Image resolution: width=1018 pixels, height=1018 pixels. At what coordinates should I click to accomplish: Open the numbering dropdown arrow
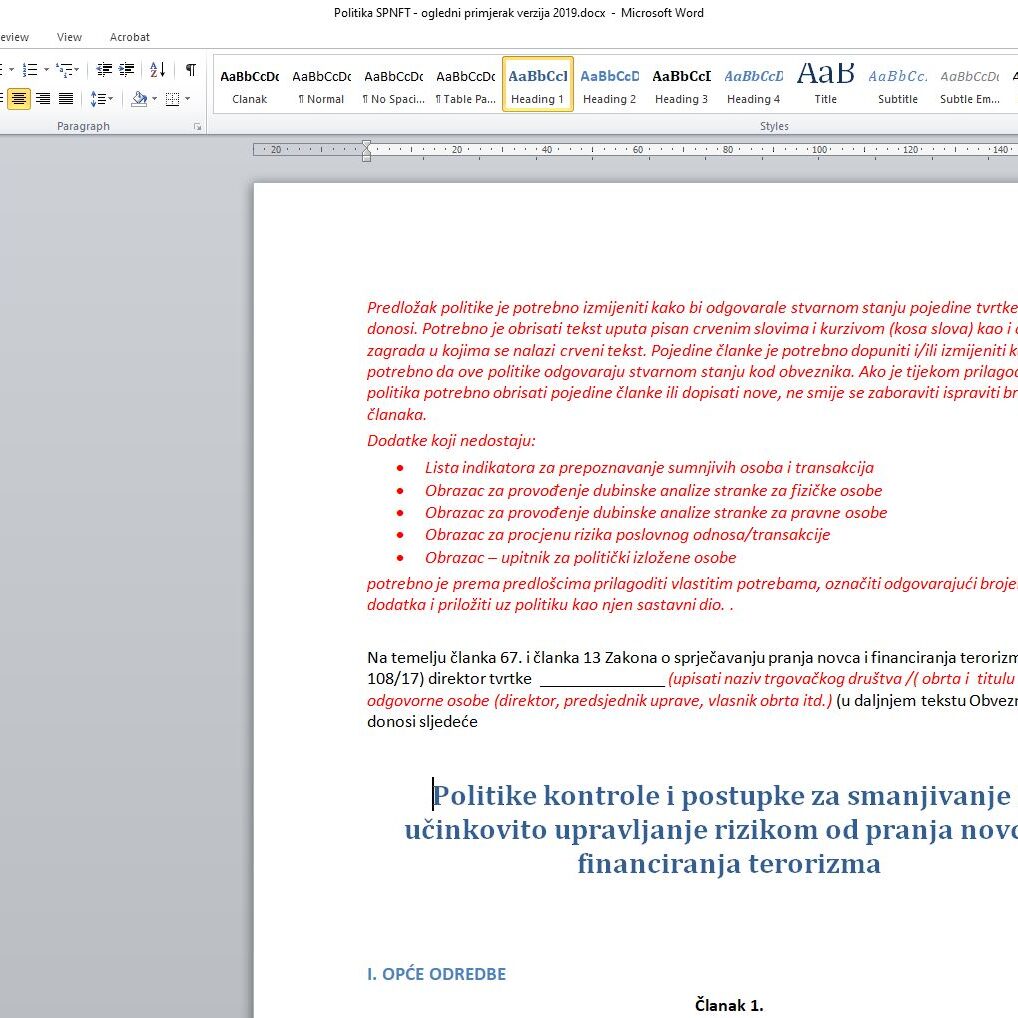point(46,70)
